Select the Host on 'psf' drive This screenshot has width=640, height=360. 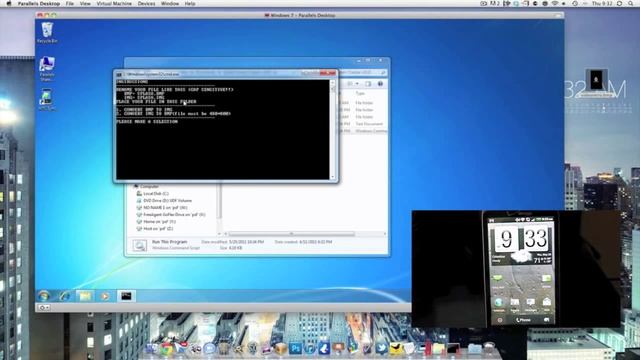(155, 229)
